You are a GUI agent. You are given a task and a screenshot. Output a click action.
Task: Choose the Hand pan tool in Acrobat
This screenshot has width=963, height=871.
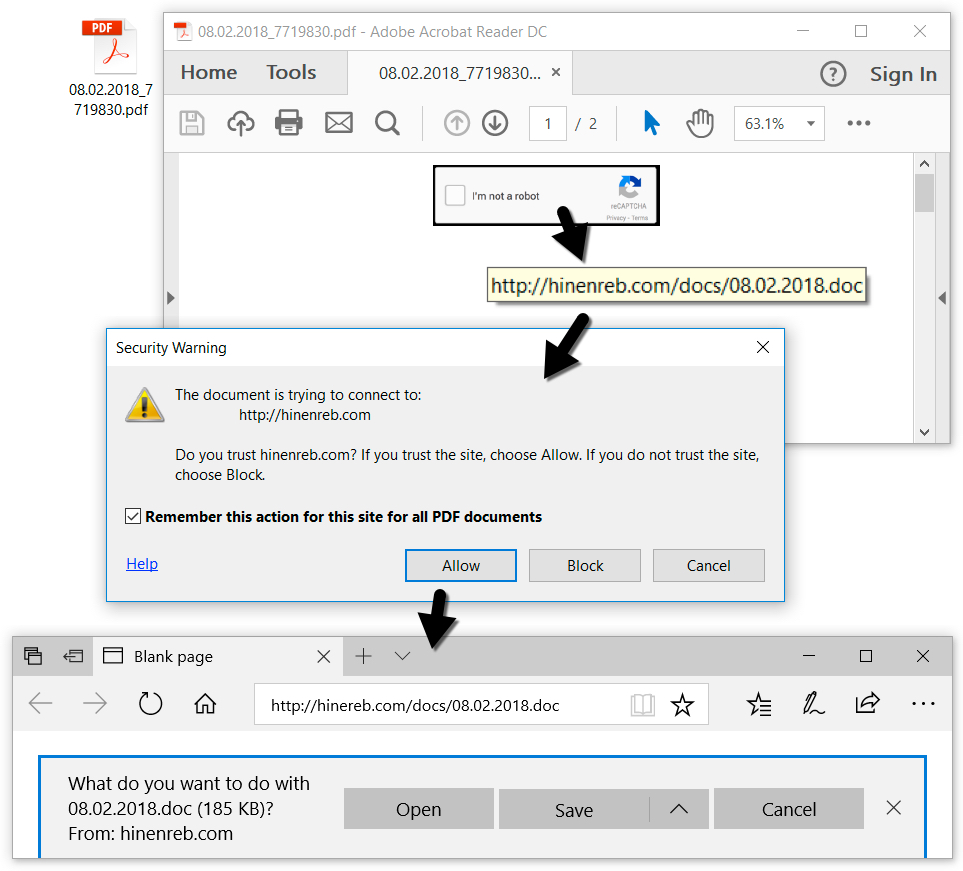pos(700,123)
